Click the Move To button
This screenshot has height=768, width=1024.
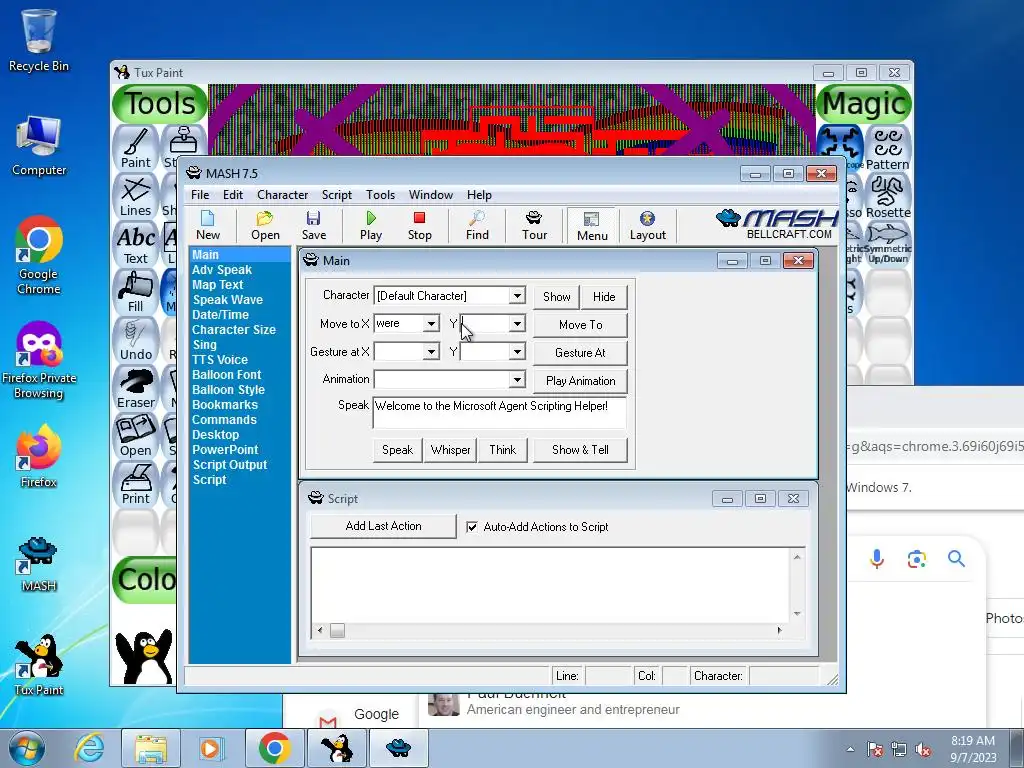pos(580,325)
